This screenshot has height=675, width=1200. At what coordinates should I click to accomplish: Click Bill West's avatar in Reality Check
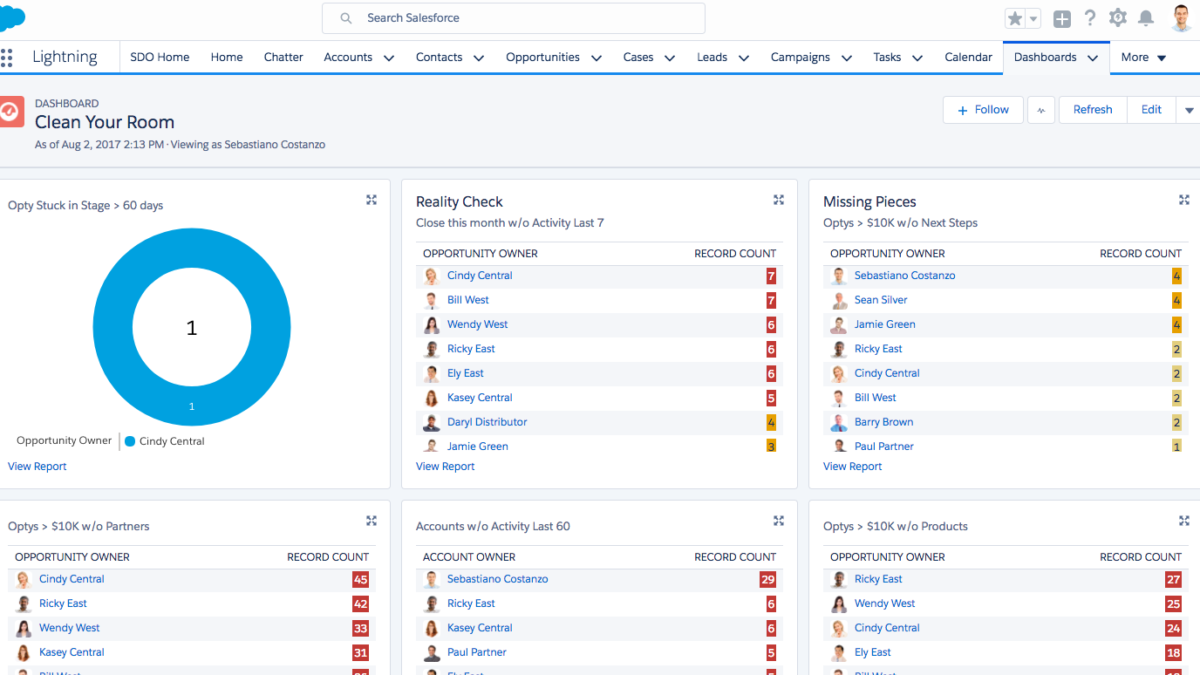click(431, 300)
